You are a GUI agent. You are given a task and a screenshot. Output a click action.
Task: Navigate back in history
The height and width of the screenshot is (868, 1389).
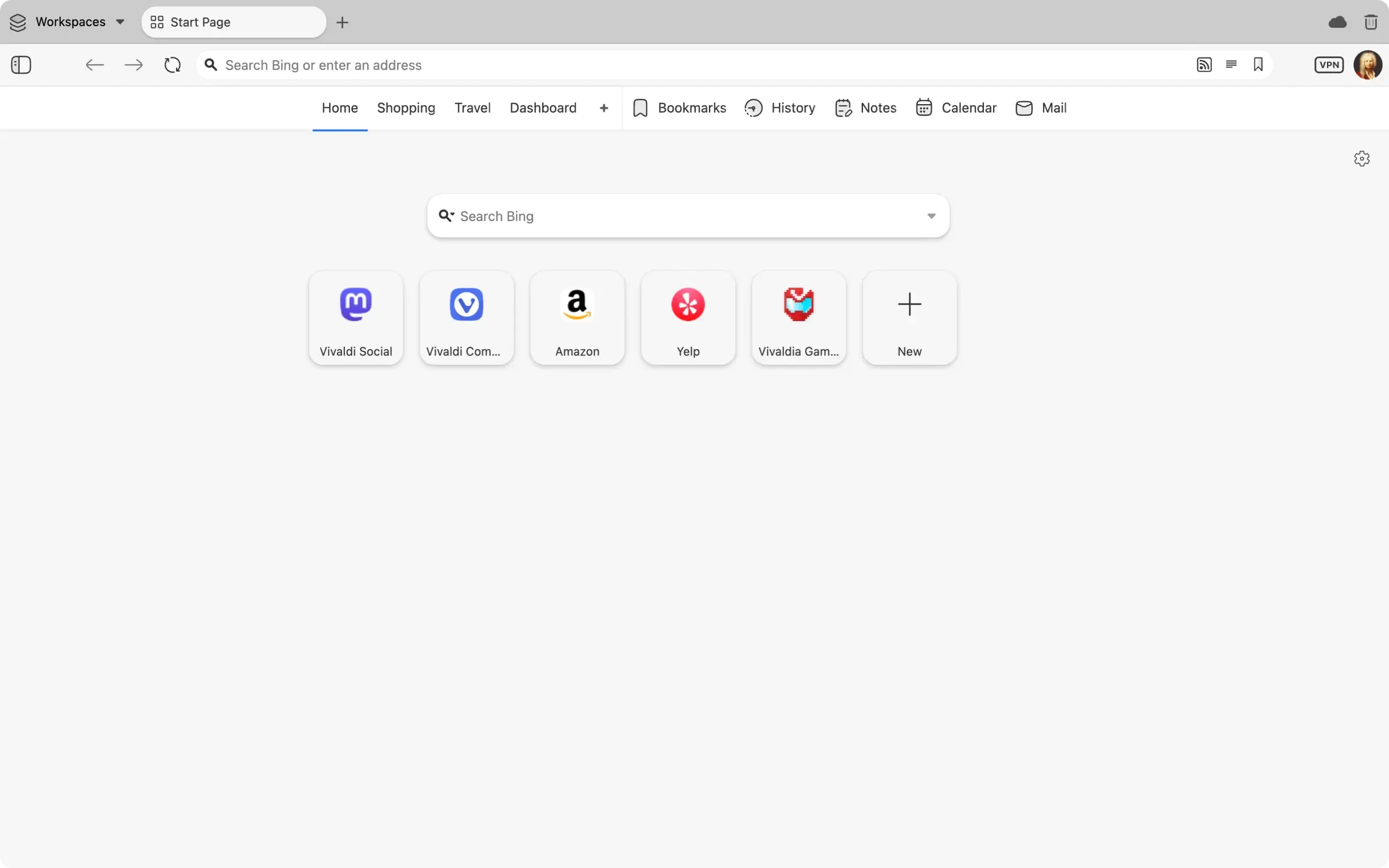coord(94,65)
